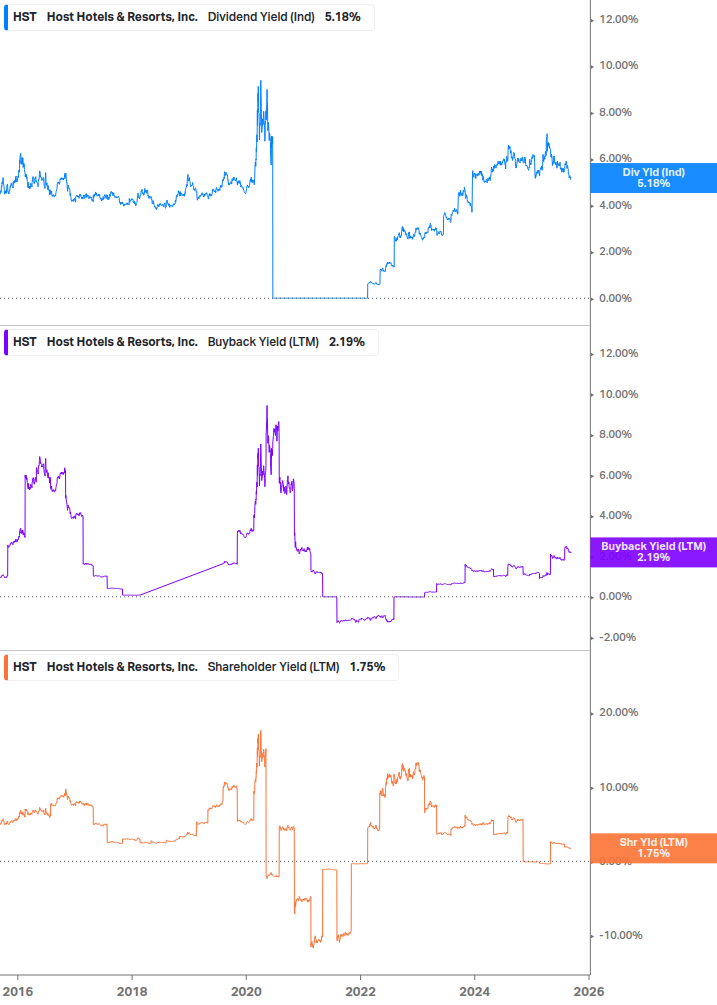Click the -10.00% tick on Shareholder Yield axis
Screen dimensions: 717x1005
620,936
